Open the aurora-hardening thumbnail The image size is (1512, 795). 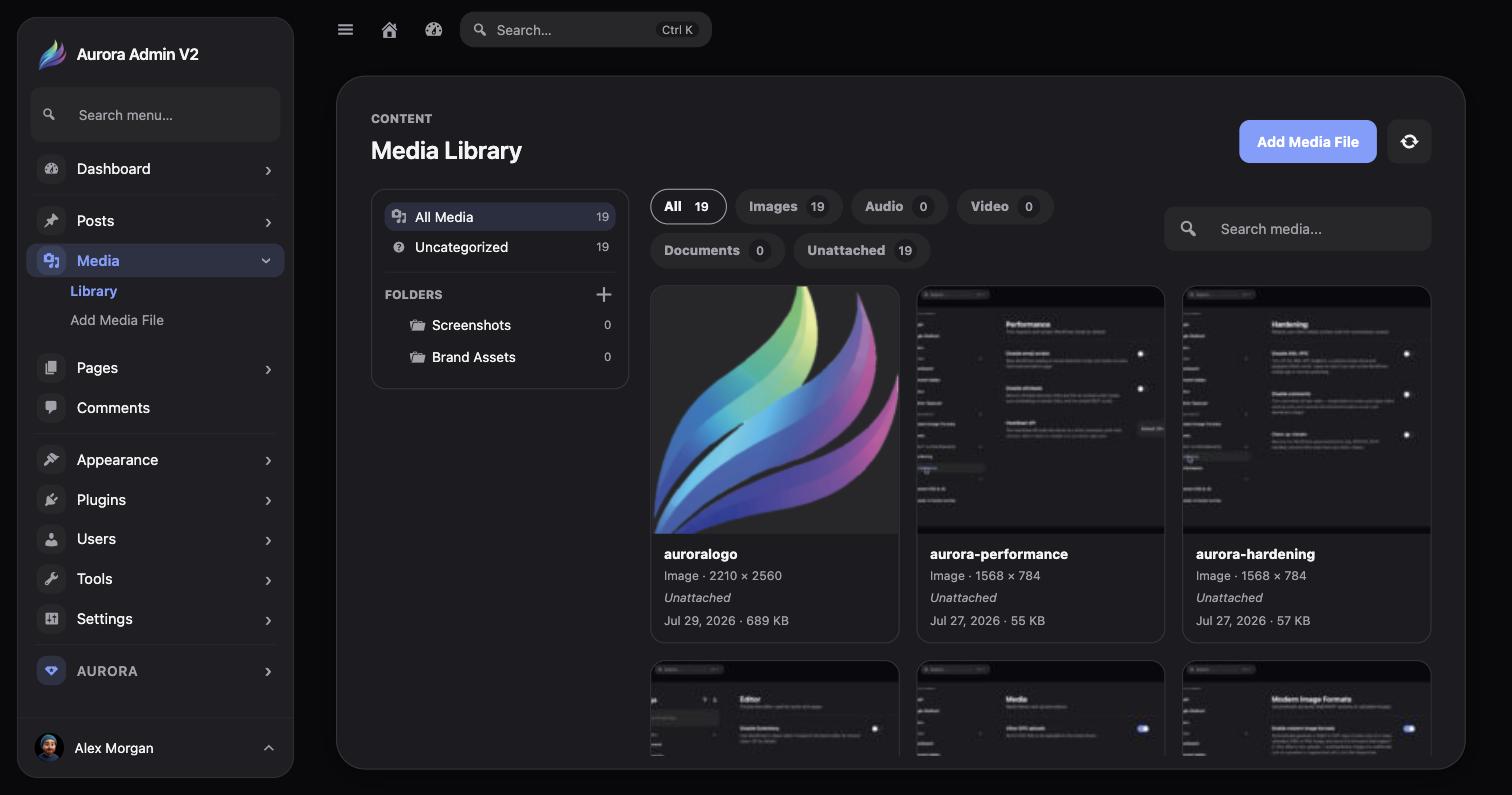pyautogui.click(x=1307, y=410)
